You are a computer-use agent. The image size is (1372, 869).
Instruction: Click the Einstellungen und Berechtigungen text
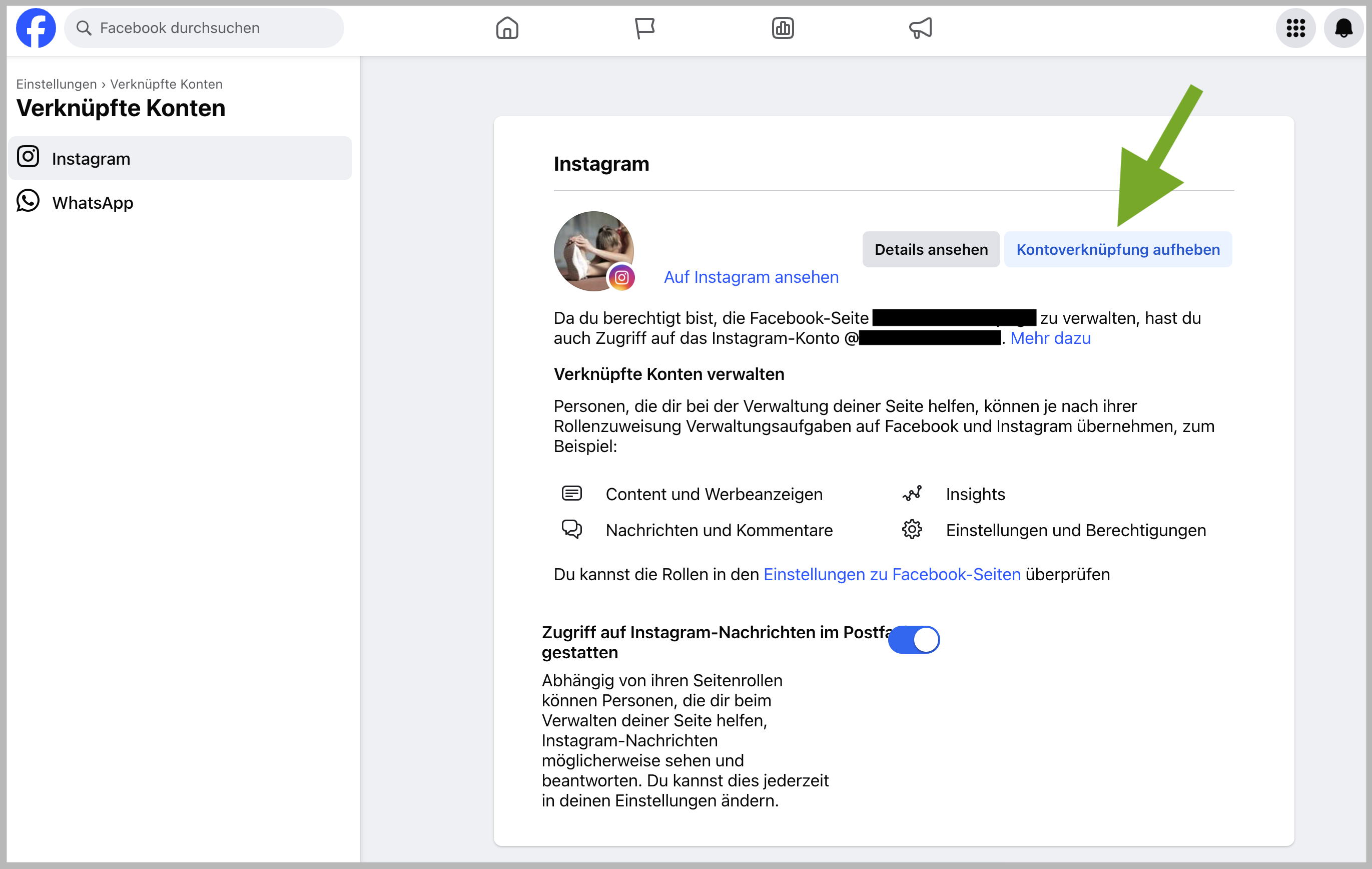[x=1076, y=531]
